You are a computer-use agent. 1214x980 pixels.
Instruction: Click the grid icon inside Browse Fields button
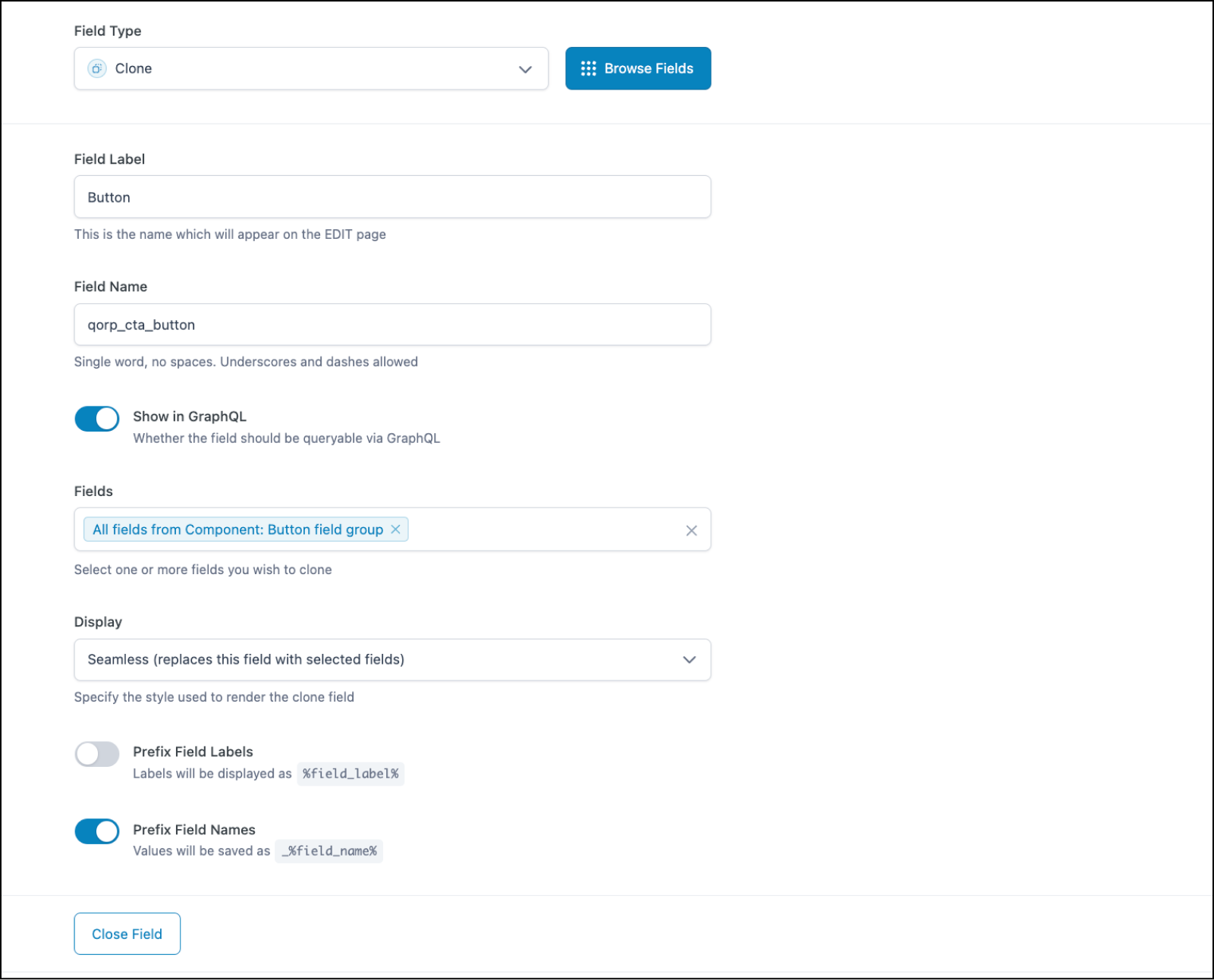(x=588, y=68)
